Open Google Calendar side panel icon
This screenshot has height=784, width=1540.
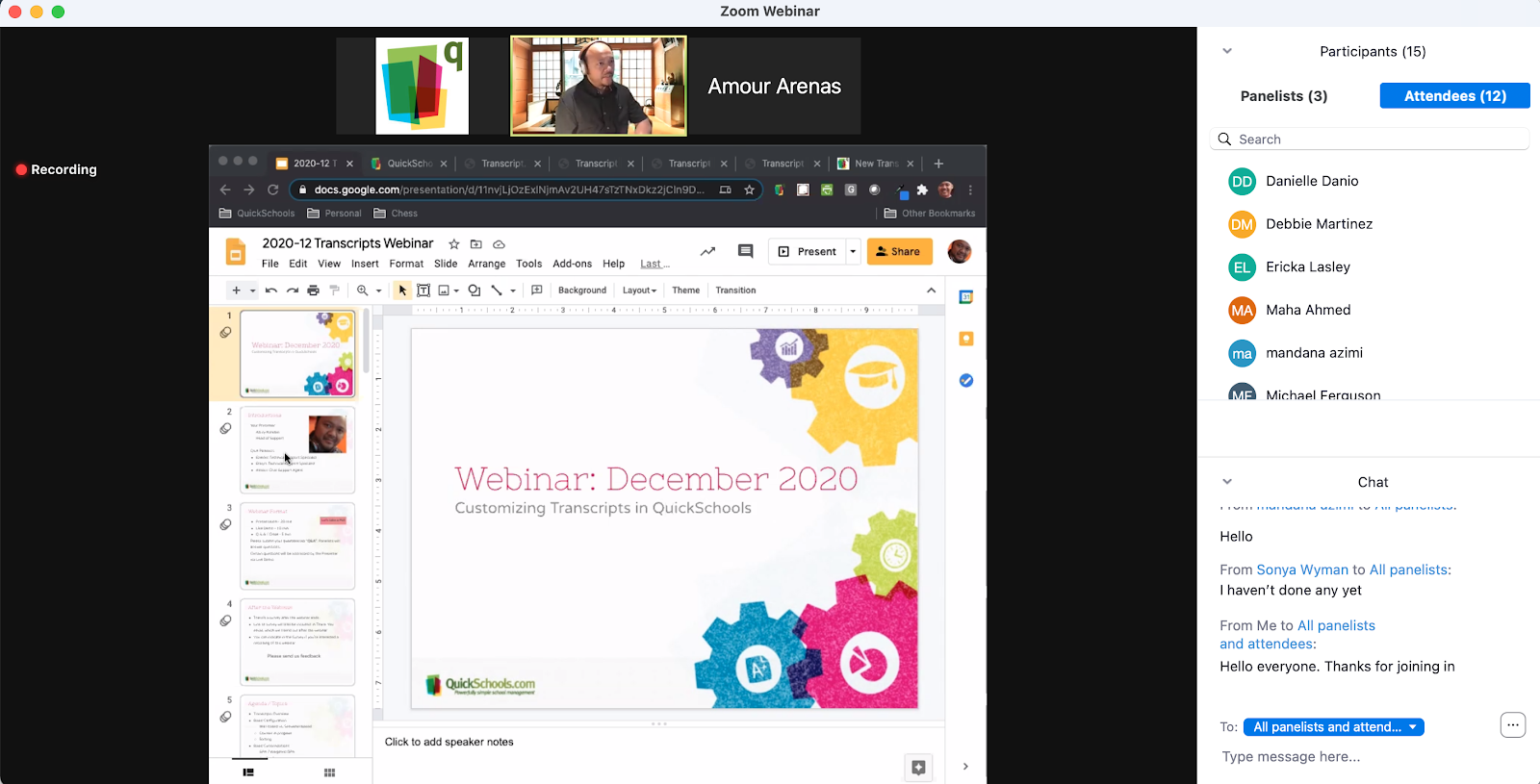[x=966, y=297]
